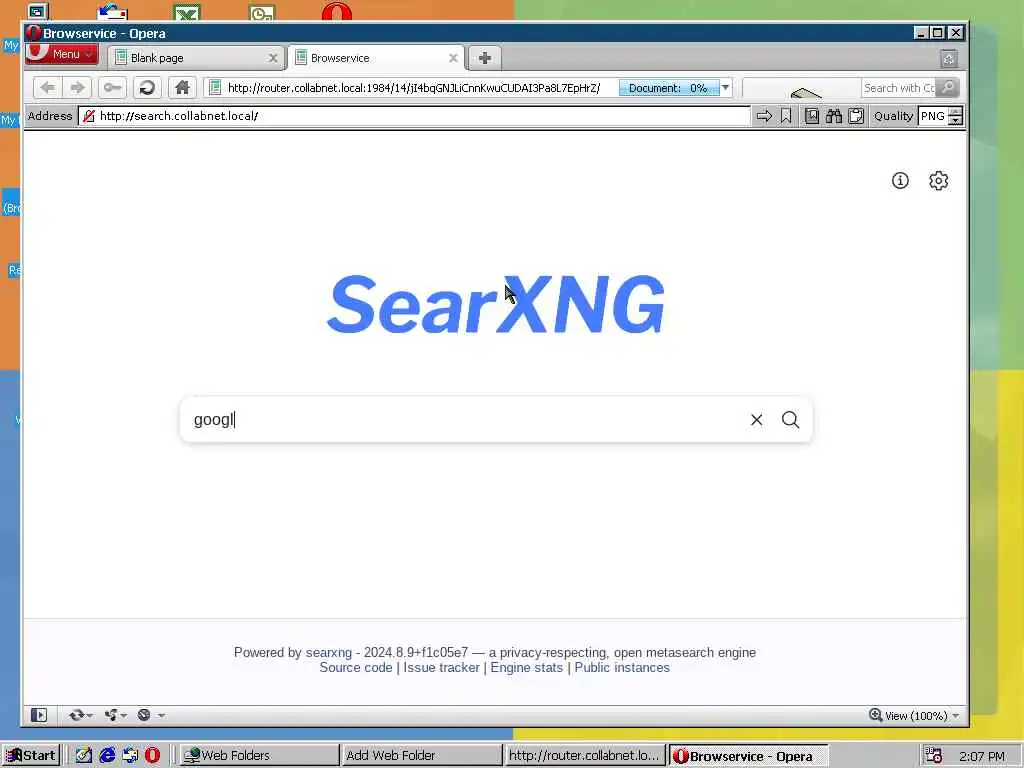Switch to the Blank page tab
1024x768 pixels.
(x=196, y=58)
